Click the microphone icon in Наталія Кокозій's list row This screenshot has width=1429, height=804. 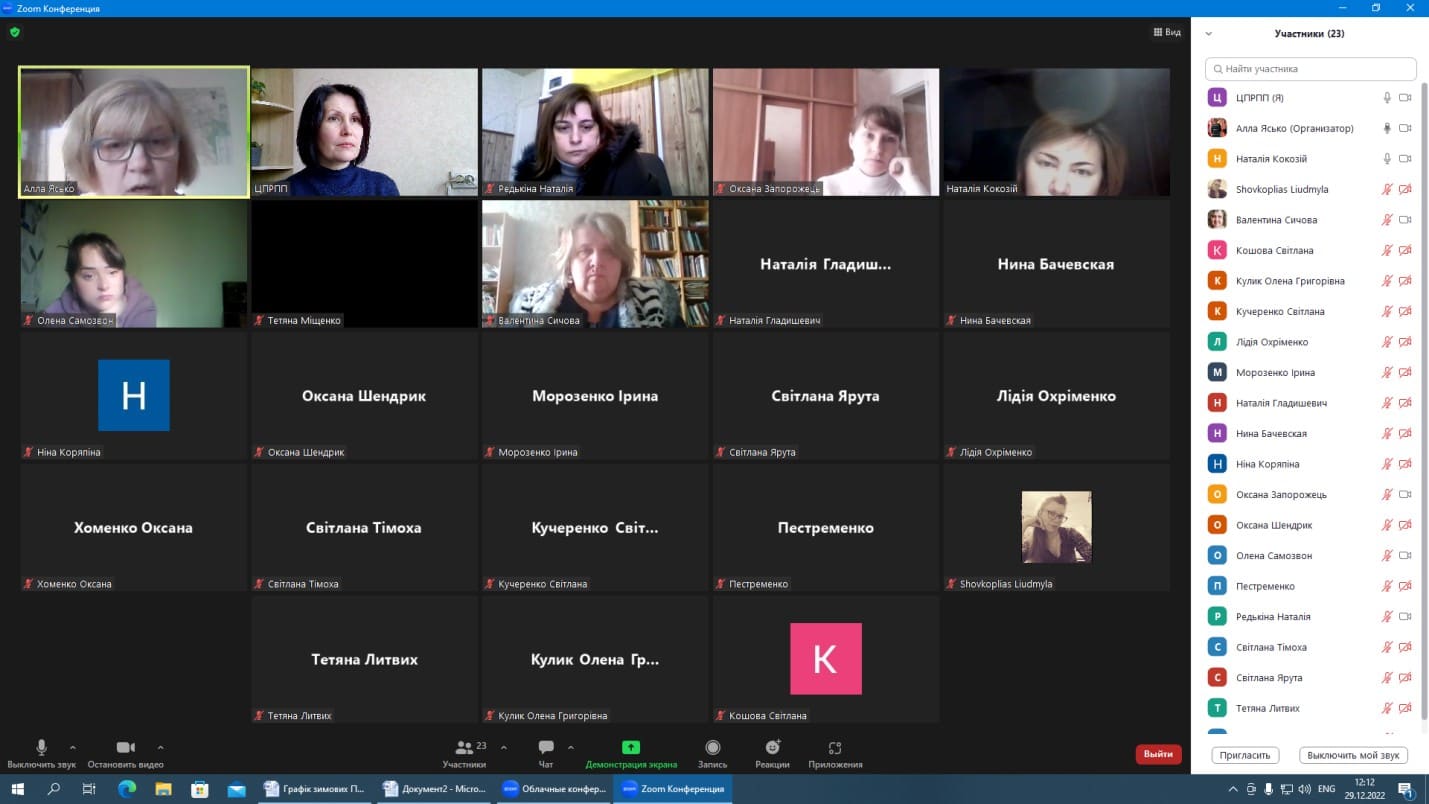point(1387,159)
